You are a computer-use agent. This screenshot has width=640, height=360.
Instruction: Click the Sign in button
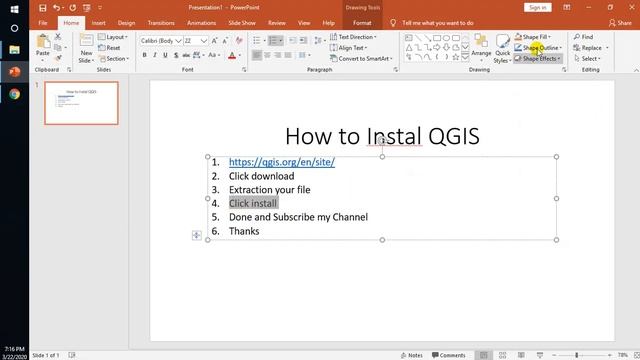pyautogui.click(x=538, y=8)
